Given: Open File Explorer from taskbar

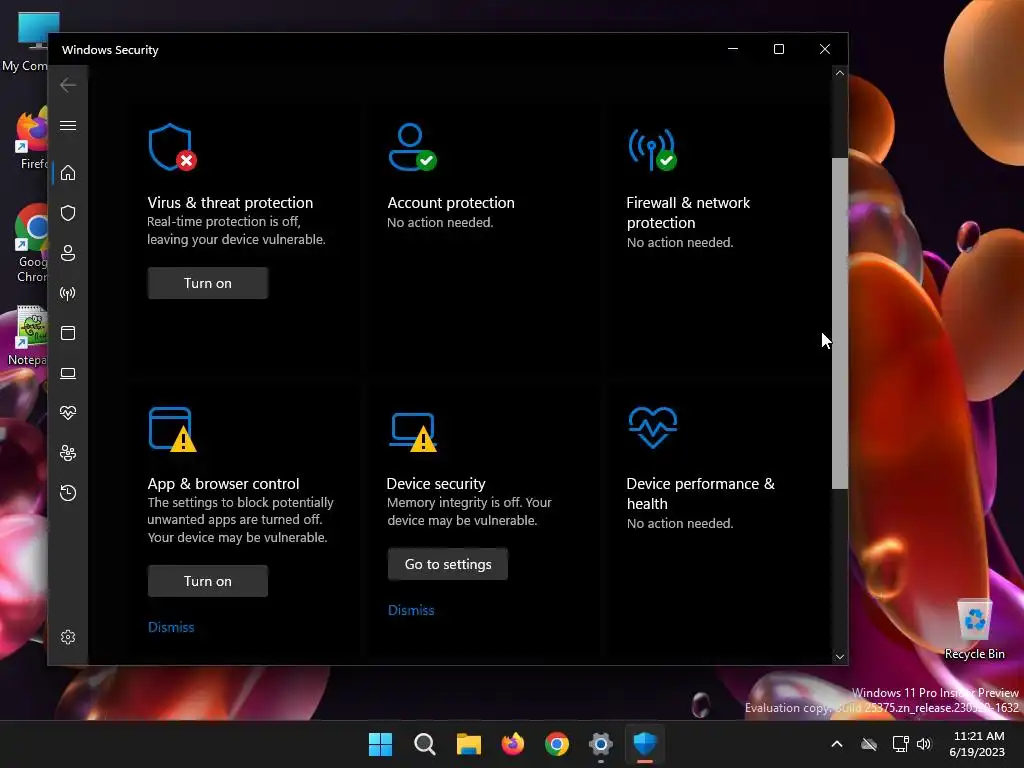Looking at the screenshot, I should click(x=468, y=744).
